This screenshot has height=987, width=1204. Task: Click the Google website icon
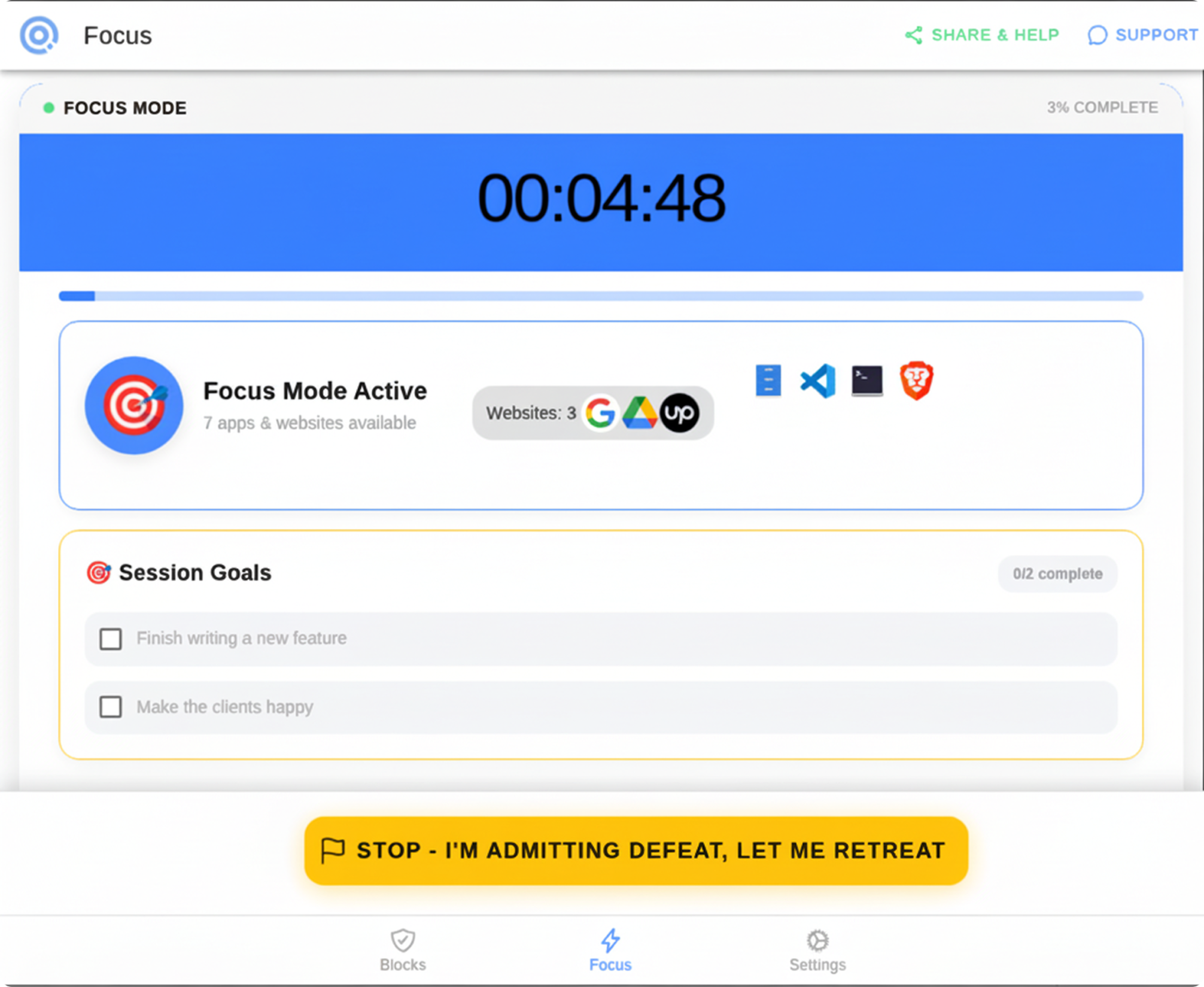(600, 413)
